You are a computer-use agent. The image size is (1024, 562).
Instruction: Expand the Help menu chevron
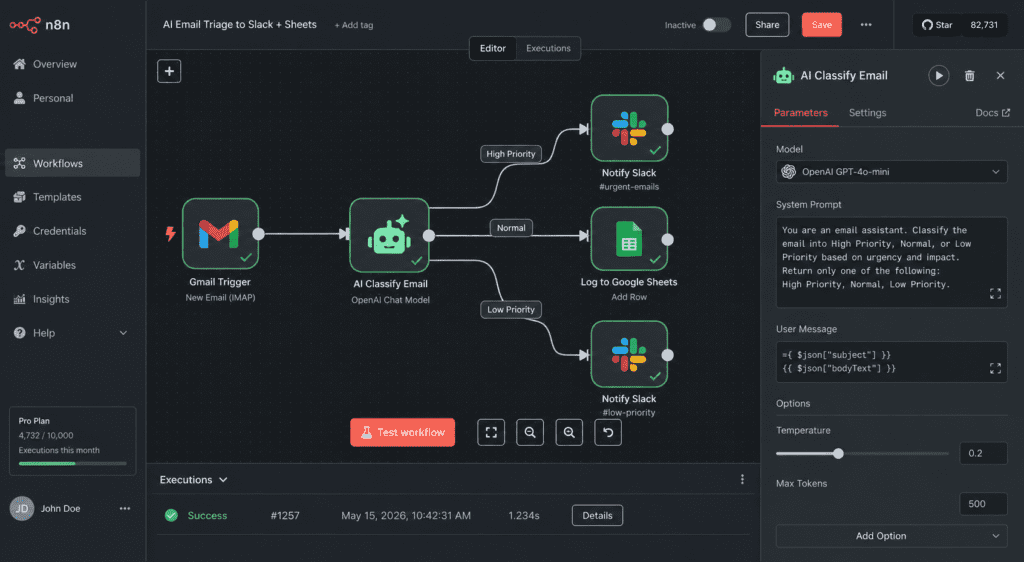tap(123, 333)
